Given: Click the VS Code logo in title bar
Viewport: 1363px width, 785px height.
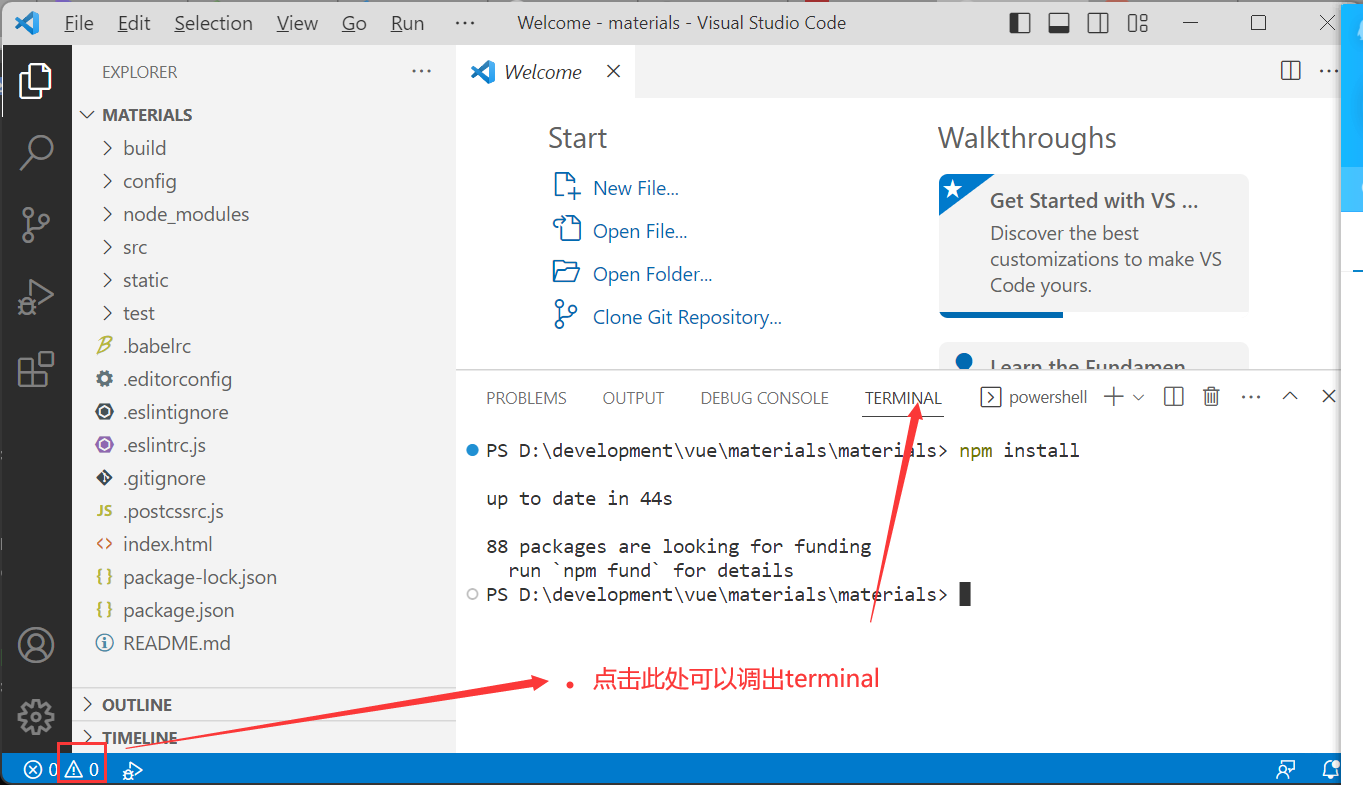Looking at the screenshot, I should tap(26, 23).
